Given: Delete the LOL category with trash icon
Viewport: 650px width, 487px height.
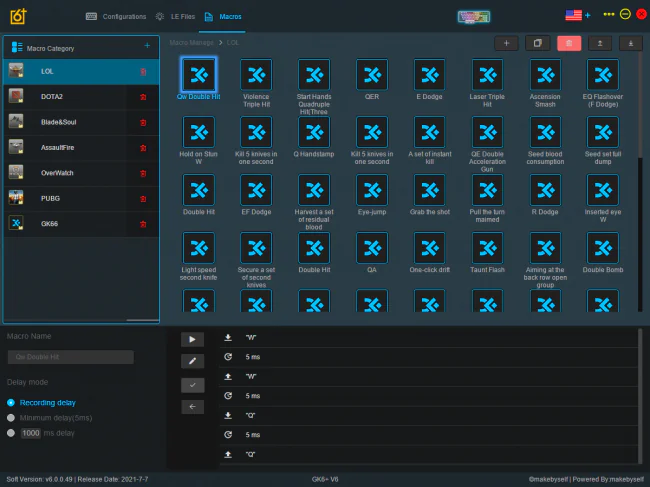Looking at the screenshot, I should click(143, 72).
